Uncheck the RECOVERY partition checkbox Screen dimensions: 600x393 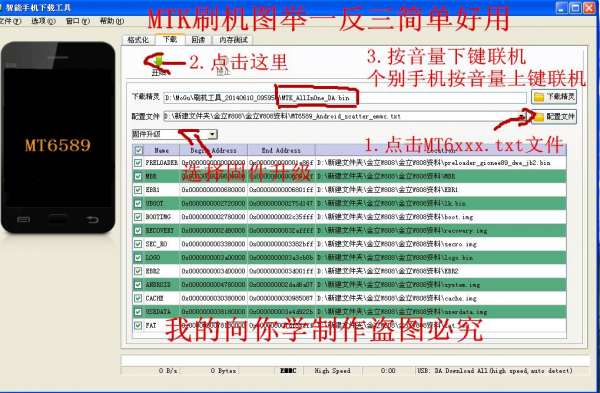click(138, 230)
